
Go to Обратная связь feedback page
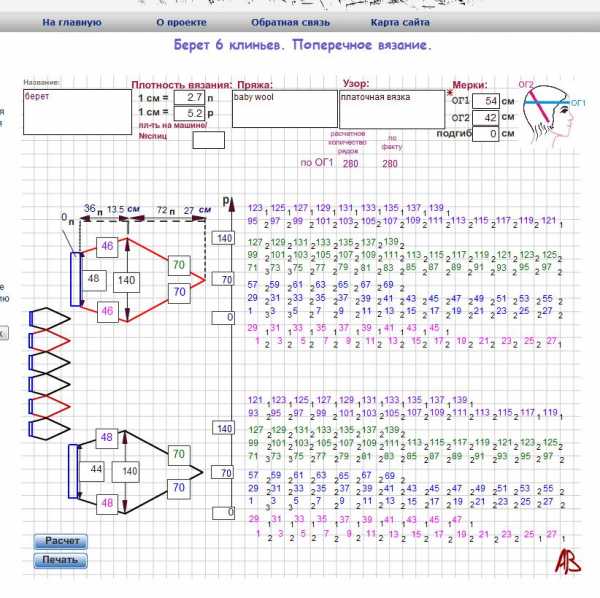point(283,21)
